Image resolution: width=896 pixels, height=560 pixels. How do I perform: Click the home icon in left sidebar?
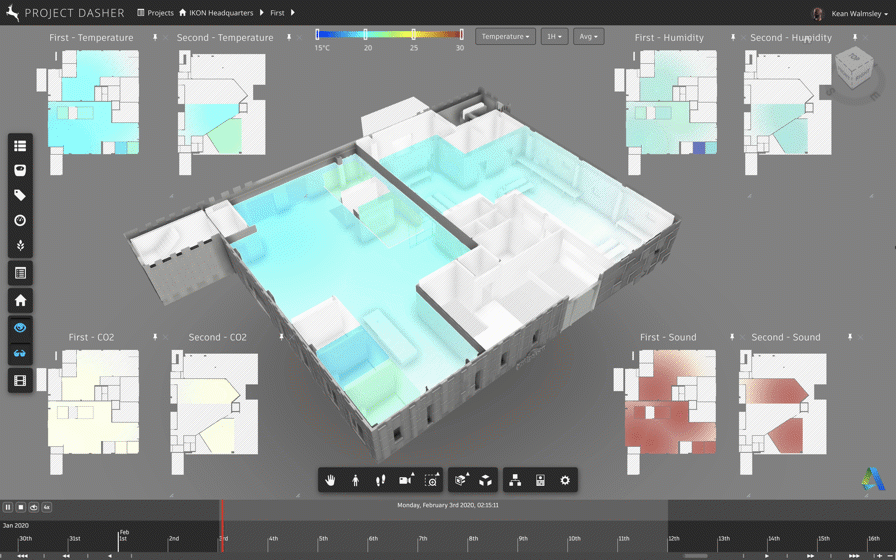(x=20, y=300)
